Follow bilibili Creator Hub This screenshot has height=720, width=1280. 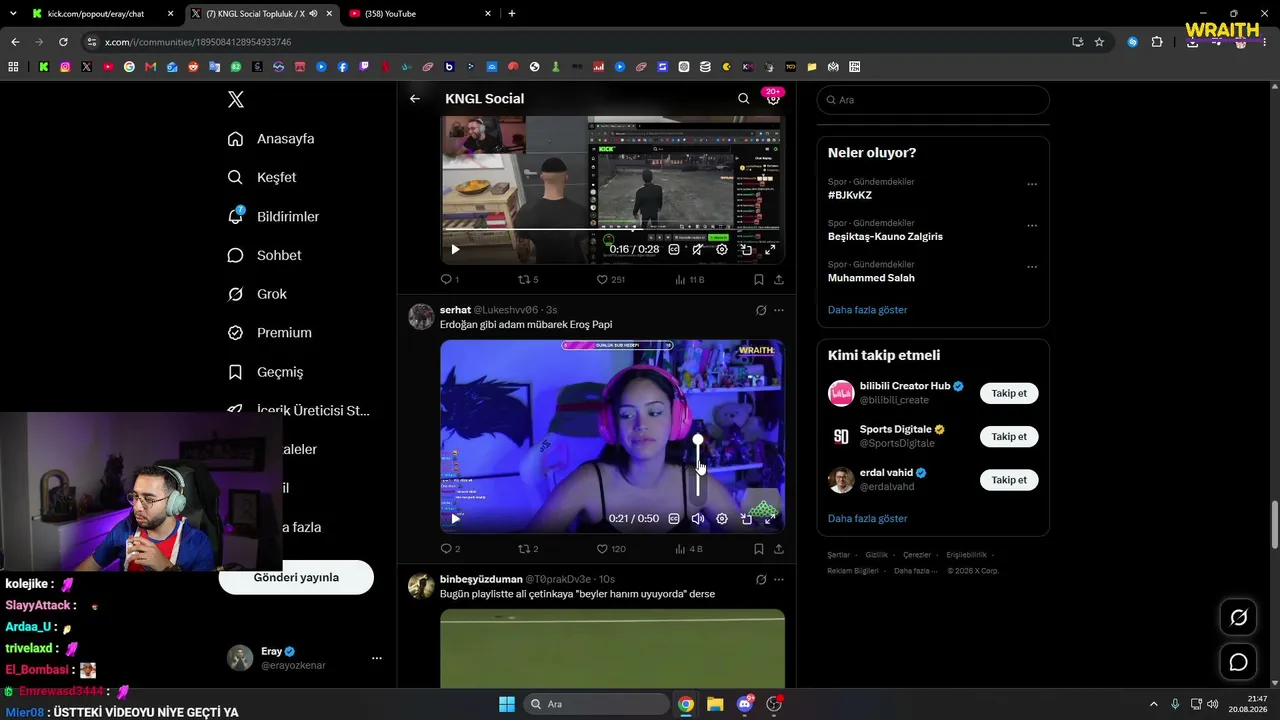(x=1009, y=393)
